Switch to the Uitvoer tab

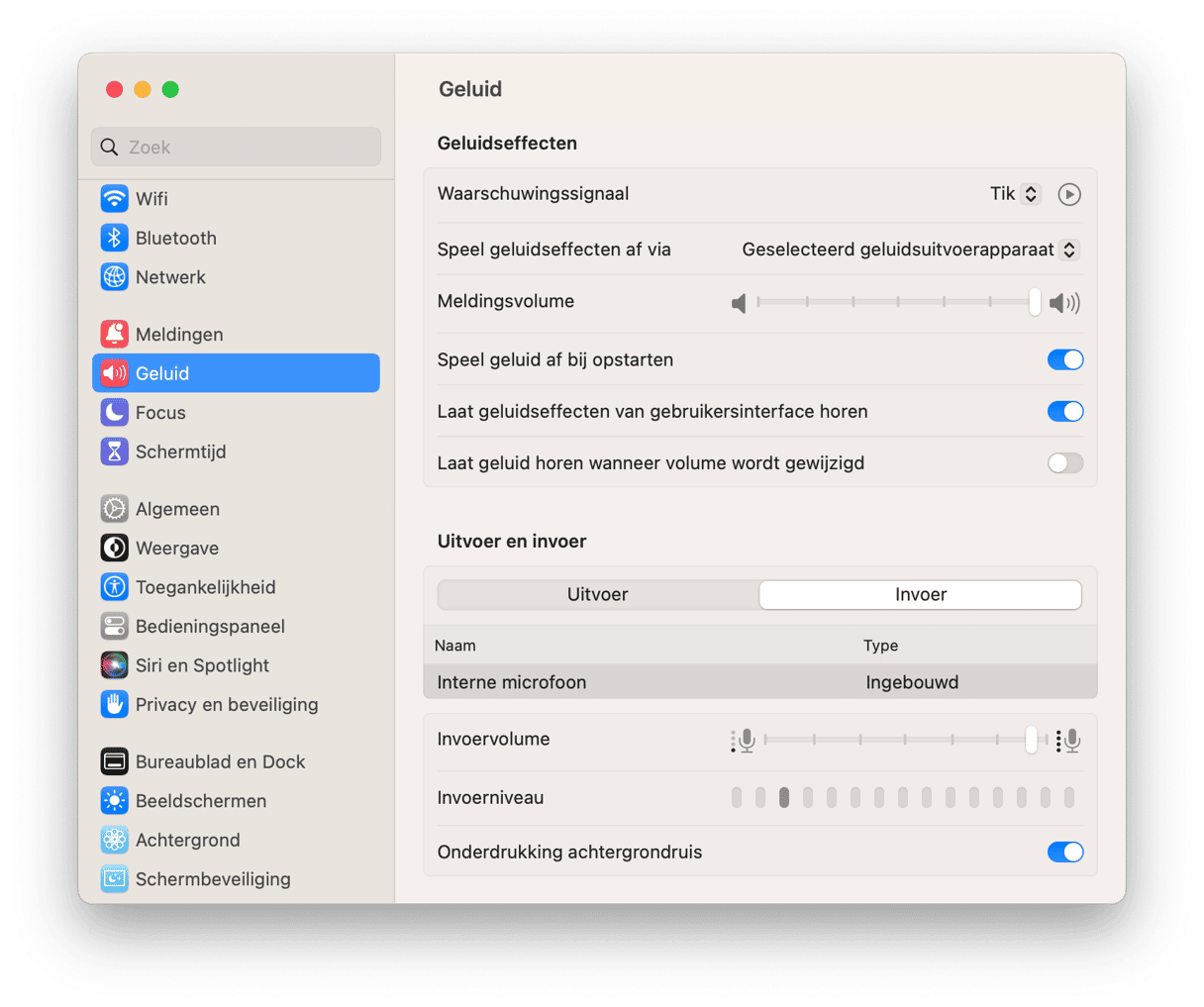click(598, 594)
